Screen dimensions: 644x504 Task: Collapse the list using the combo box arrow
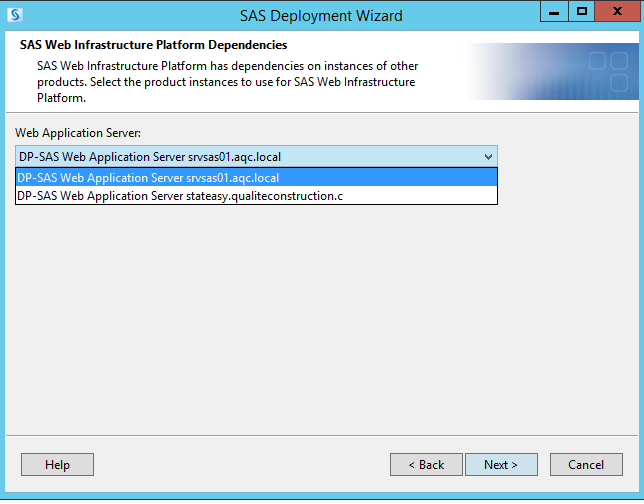click(x=488, y=157)
